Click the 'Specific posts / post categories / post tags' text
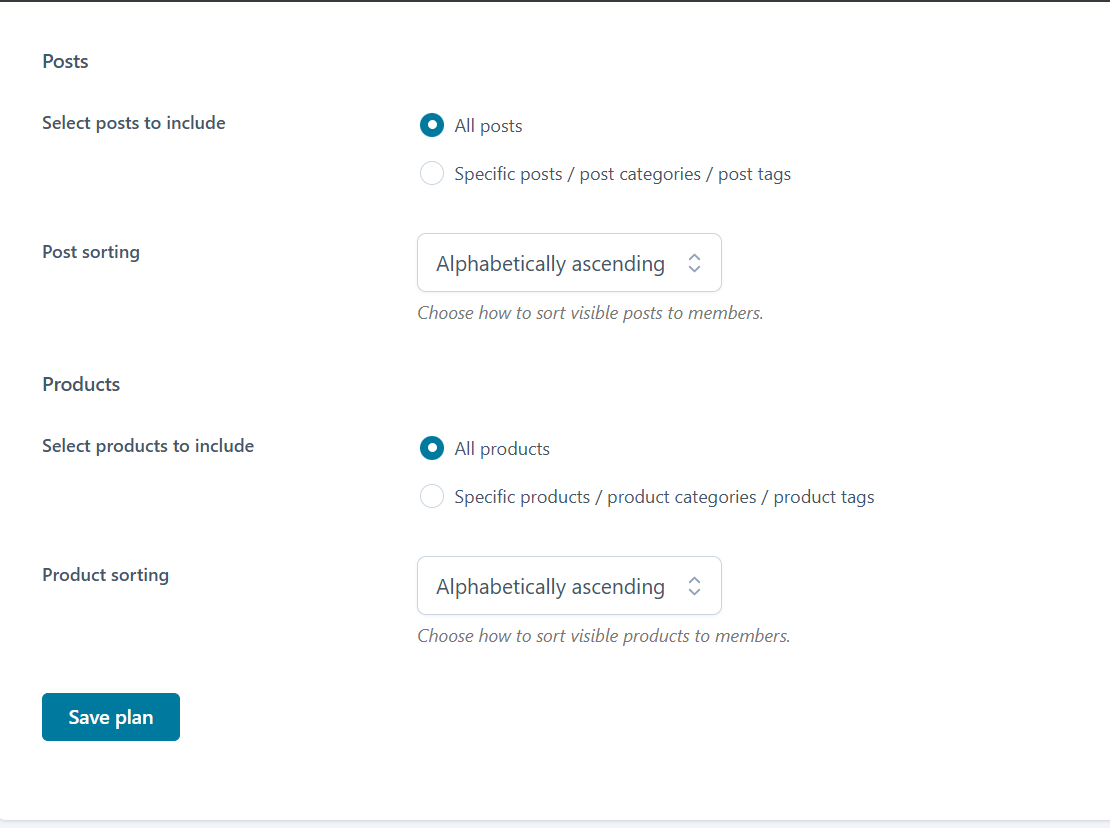Image resolution: width=1110 pixels, height=828 pixels. (x=622, y=174)
